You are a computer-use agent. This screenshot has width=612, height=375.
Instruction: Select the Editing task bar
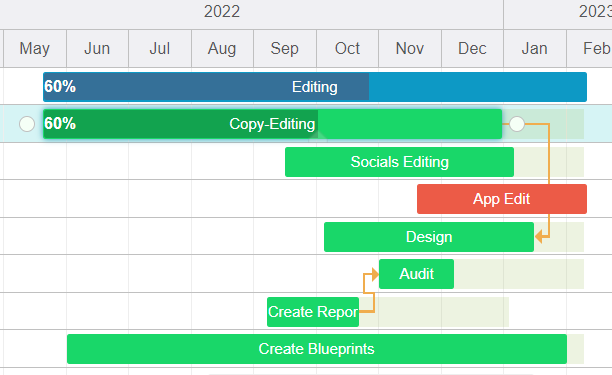(x=315, y=87)
